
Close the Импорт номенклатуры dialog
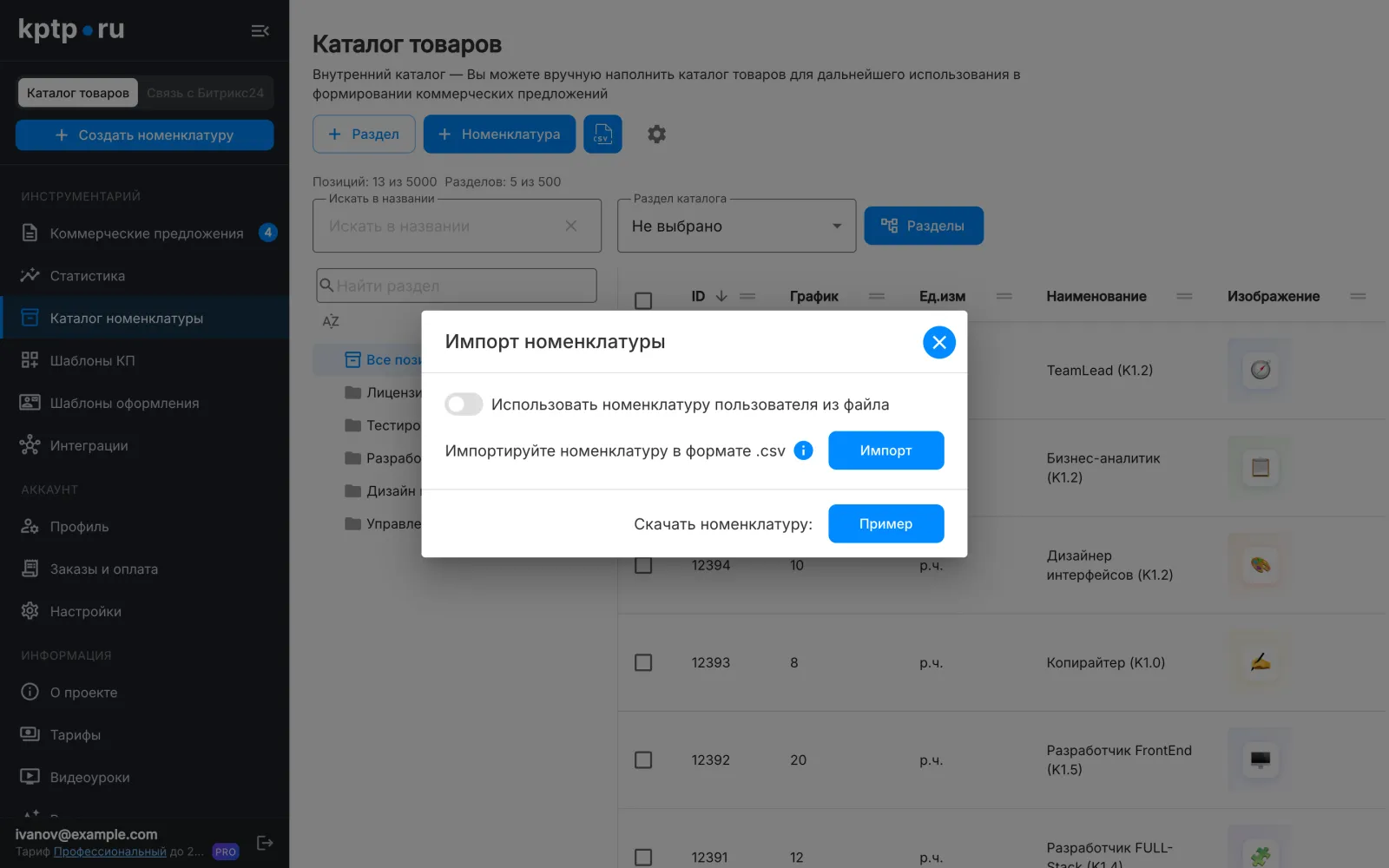pos(938,342)
